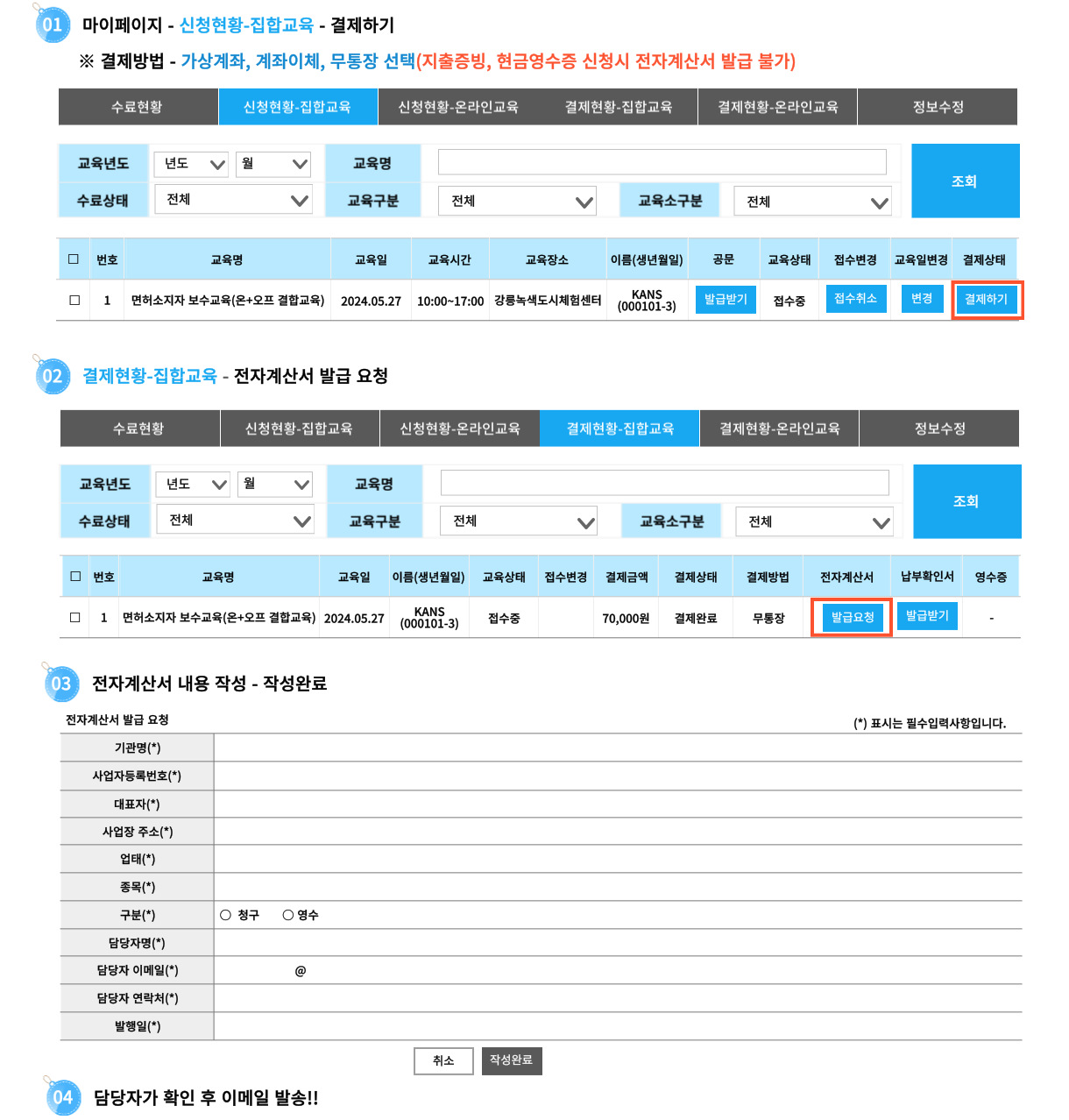The height and width of the screenshot is (1120, 1069).
Task: Focus the 기관명 input field
Action: pyautogui.click(x=617, y=748)
